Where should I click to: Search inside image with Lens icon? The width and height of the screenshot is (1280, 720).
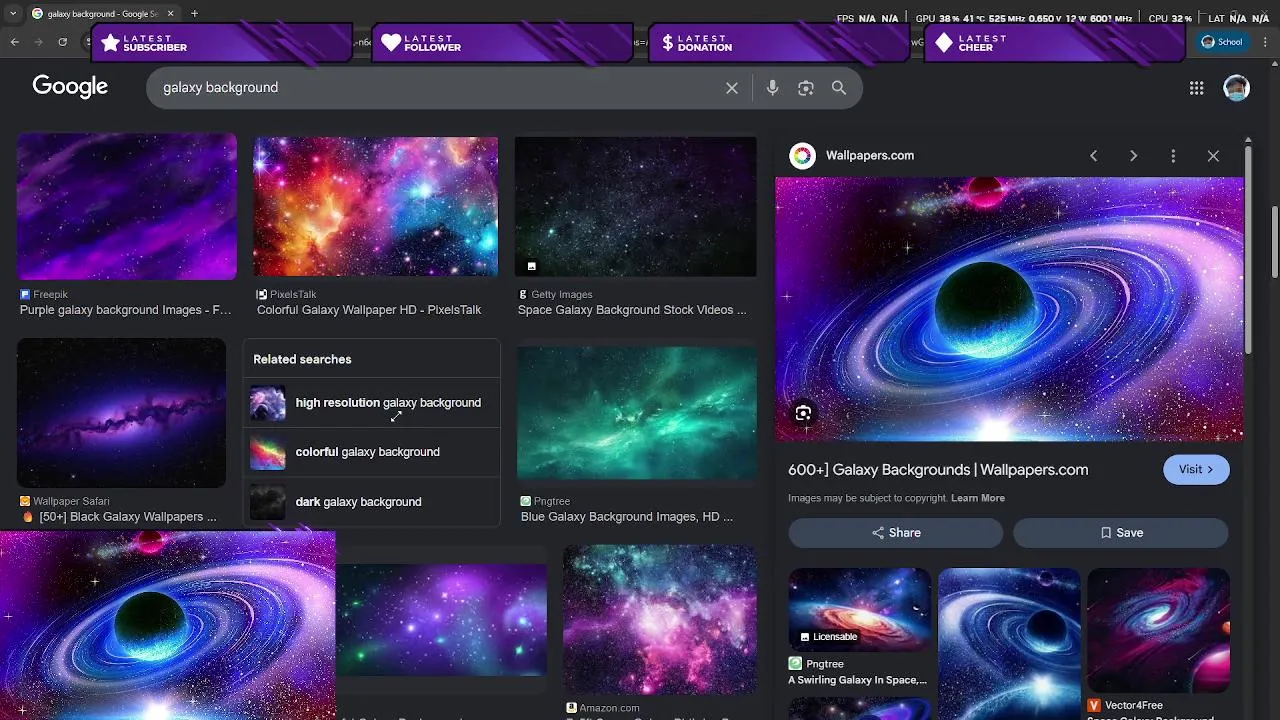coord(803,413)
